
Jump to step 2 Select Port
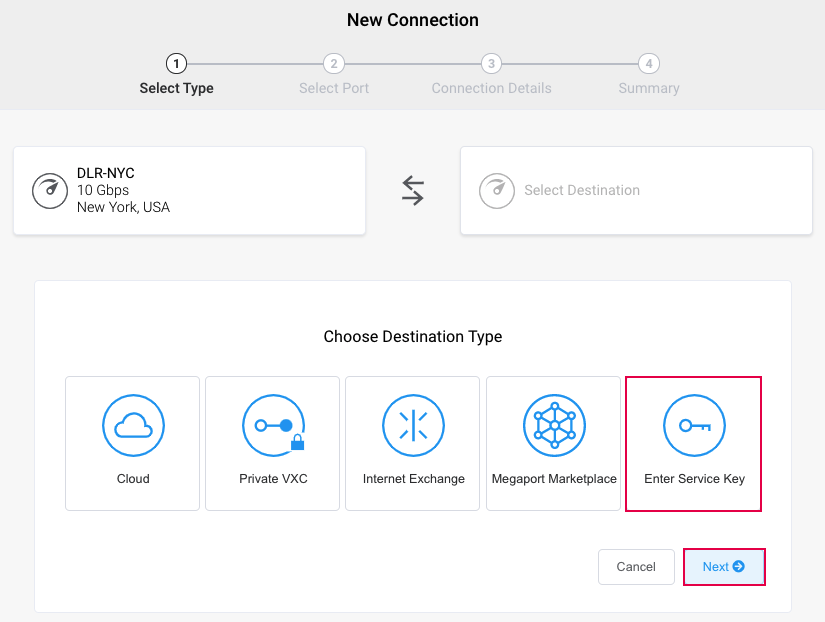334,64
